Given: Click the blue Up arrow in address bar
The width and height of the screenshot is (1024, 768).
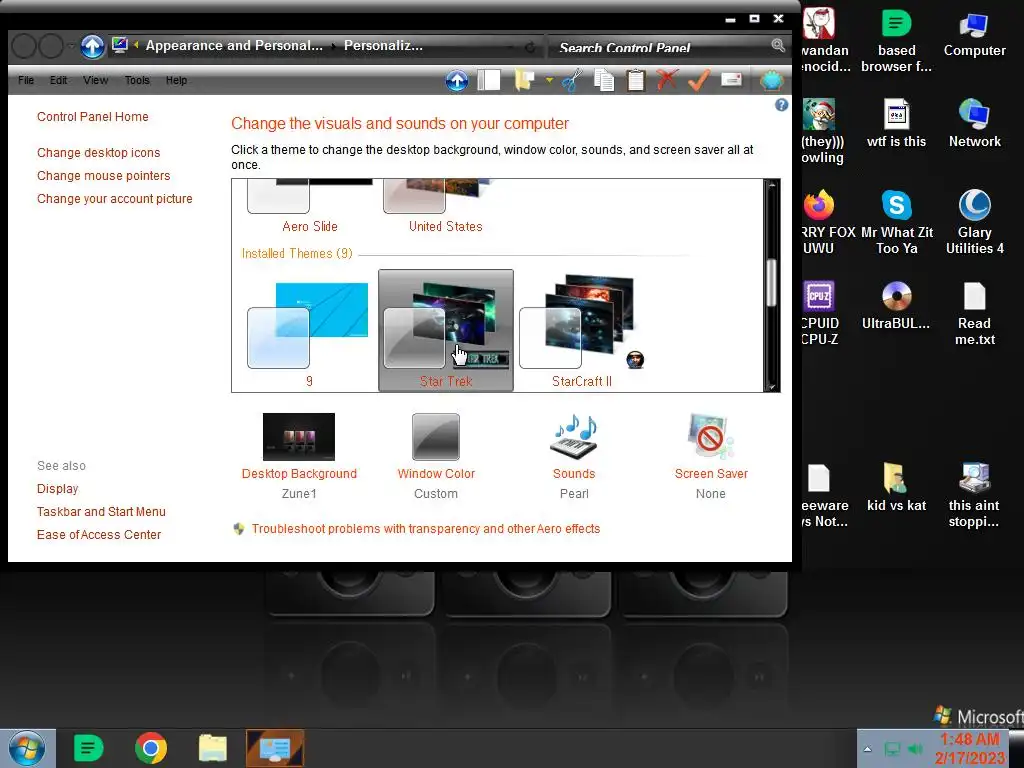Looking at the screenshot, I should (x=92, y=46).
